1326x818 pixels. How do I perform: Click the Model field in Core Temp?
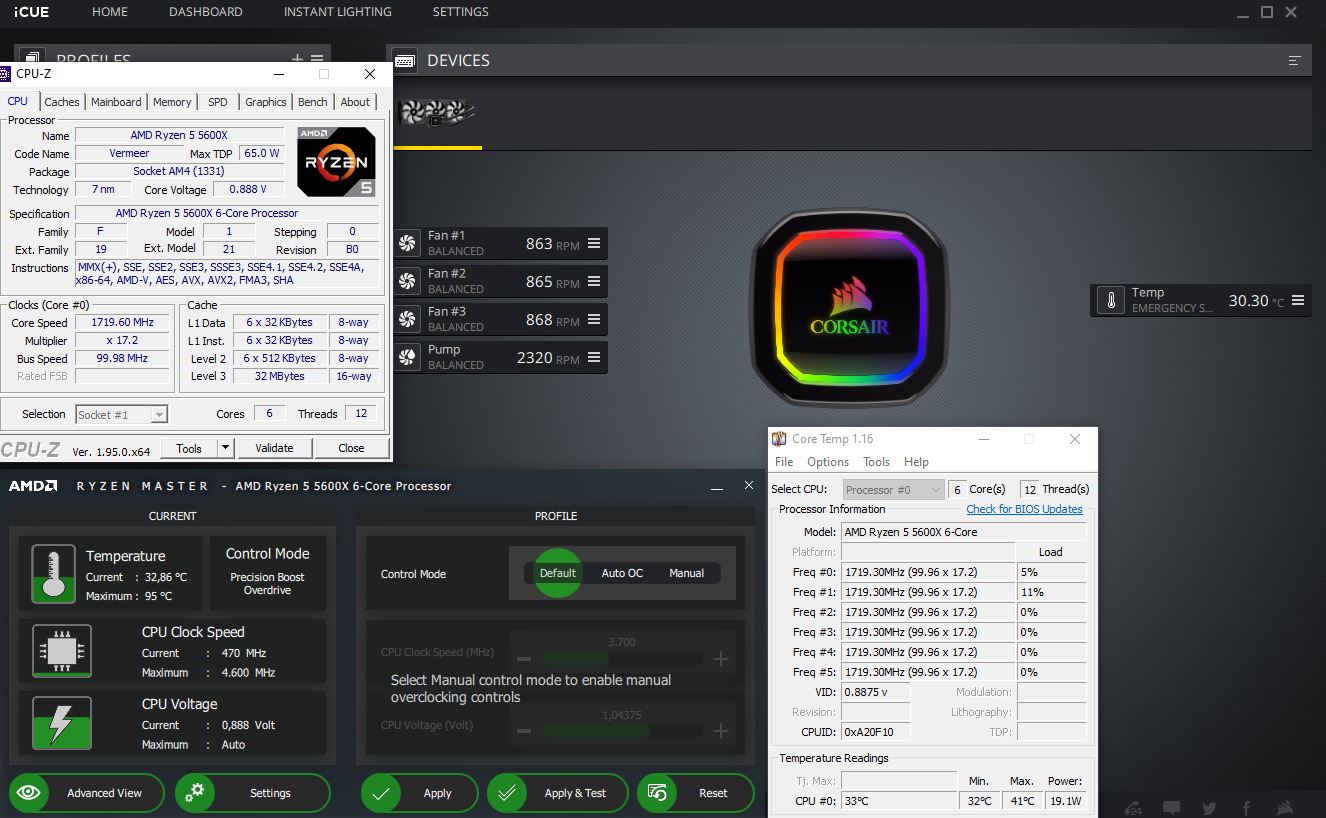pyautogui.click(x=963, y=532)
